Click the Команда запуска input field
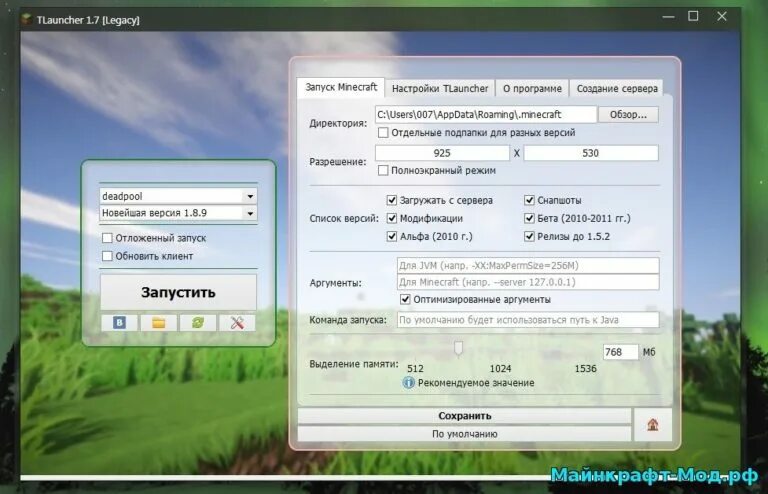Screen dimensions: 768x494 (528, 320)
